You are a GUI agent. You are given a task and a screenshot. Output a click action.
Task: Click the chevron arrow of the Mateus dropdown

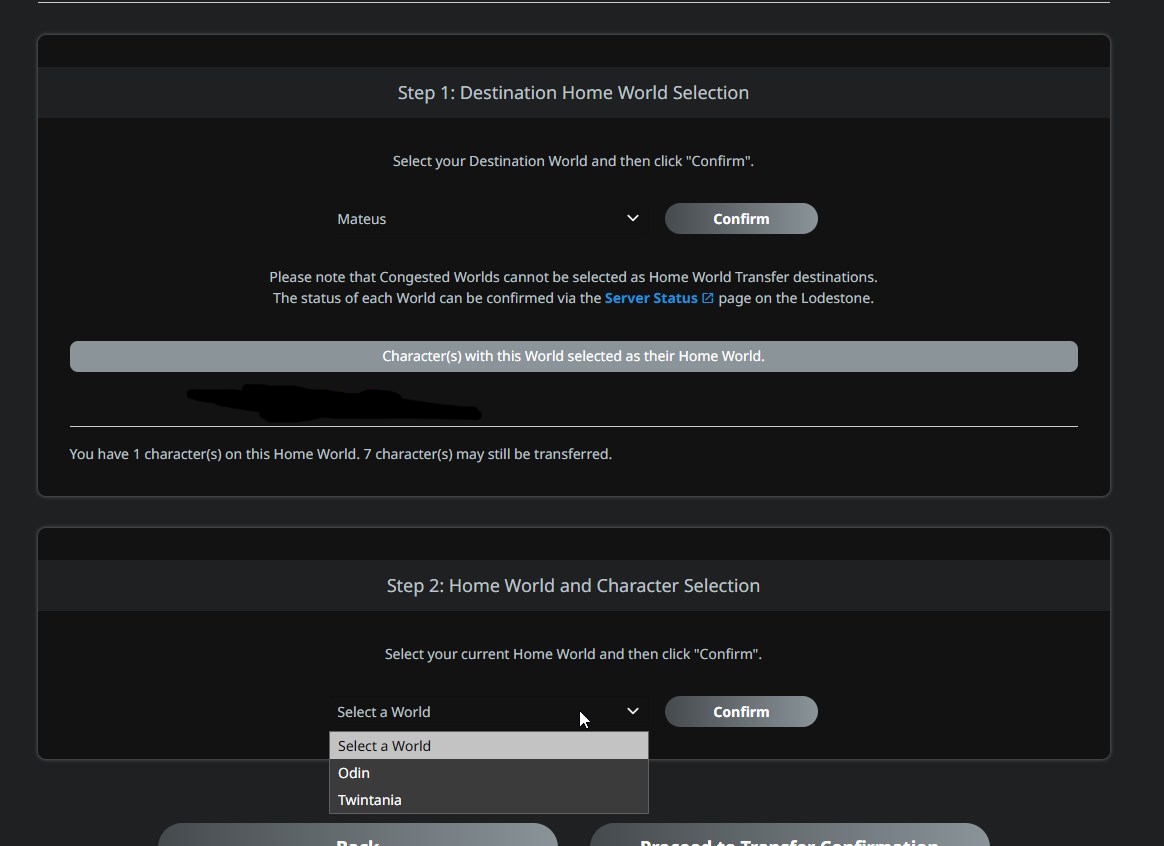632,218
